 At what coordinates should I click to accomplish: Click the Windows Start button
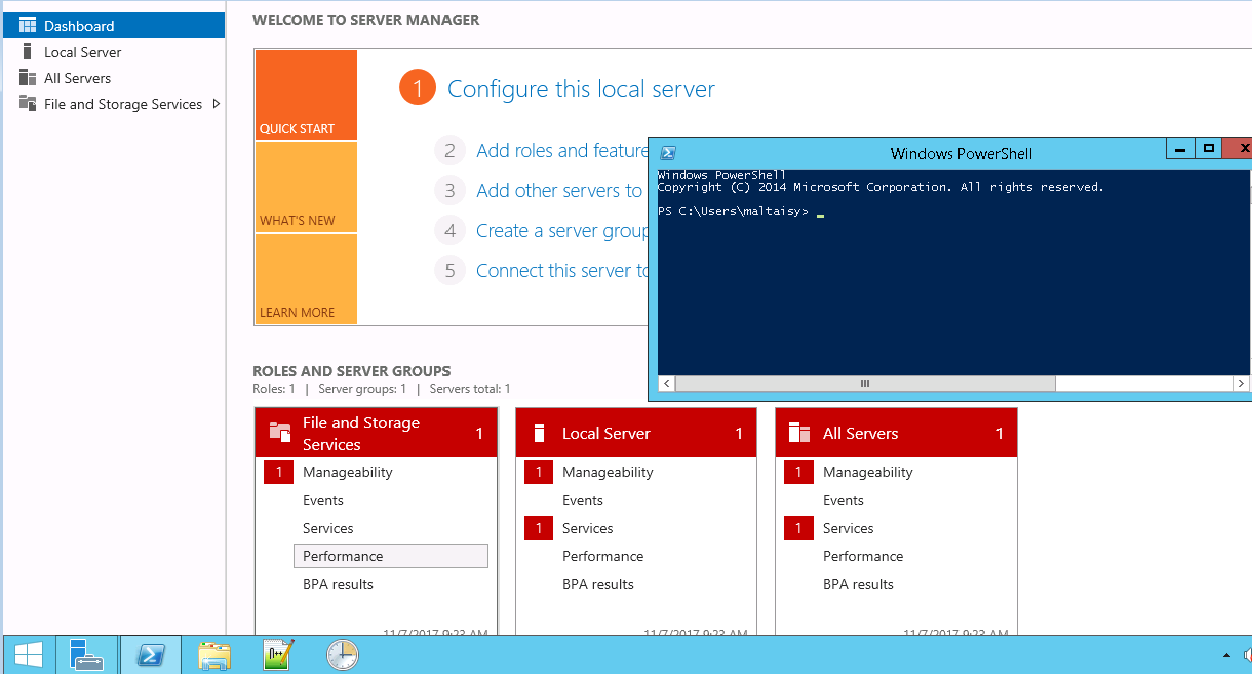(x=27, y=655)
